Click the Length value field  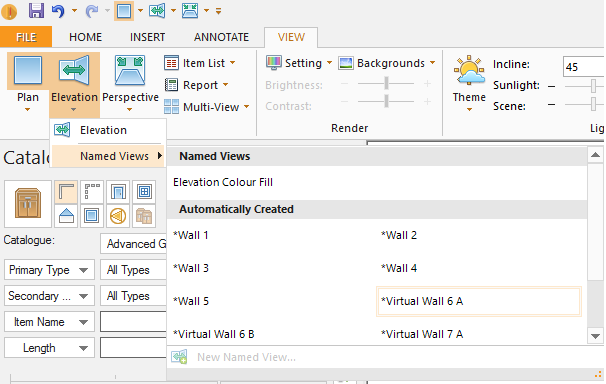134,348
